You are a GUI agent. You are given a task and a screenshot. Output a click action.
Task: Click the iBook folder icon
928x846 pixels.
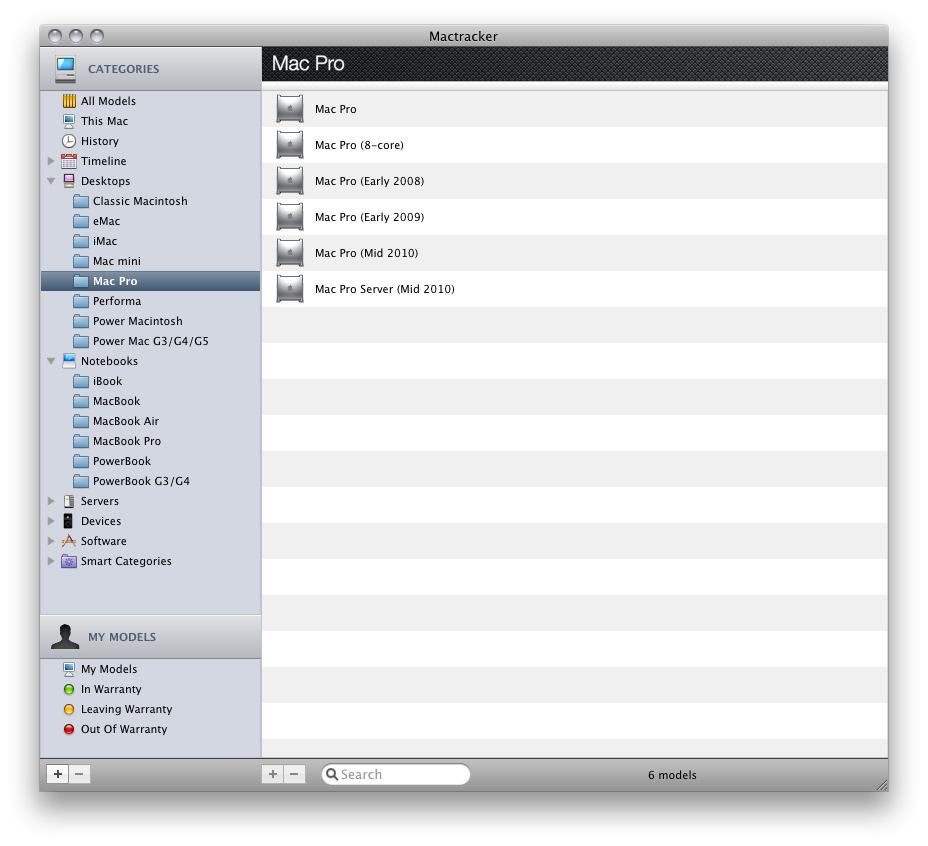coord(81,381)
